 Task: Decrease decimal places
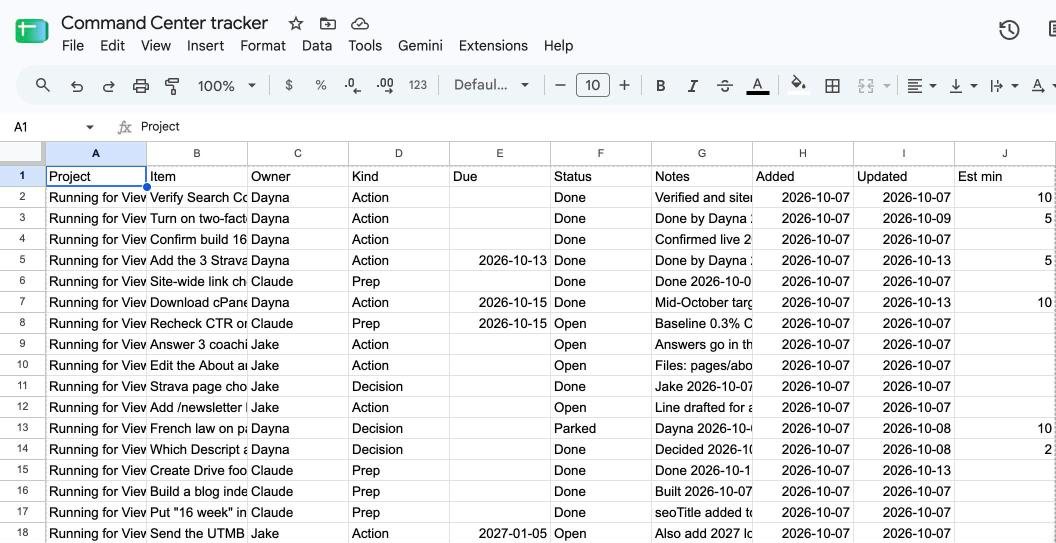[352, 86]
